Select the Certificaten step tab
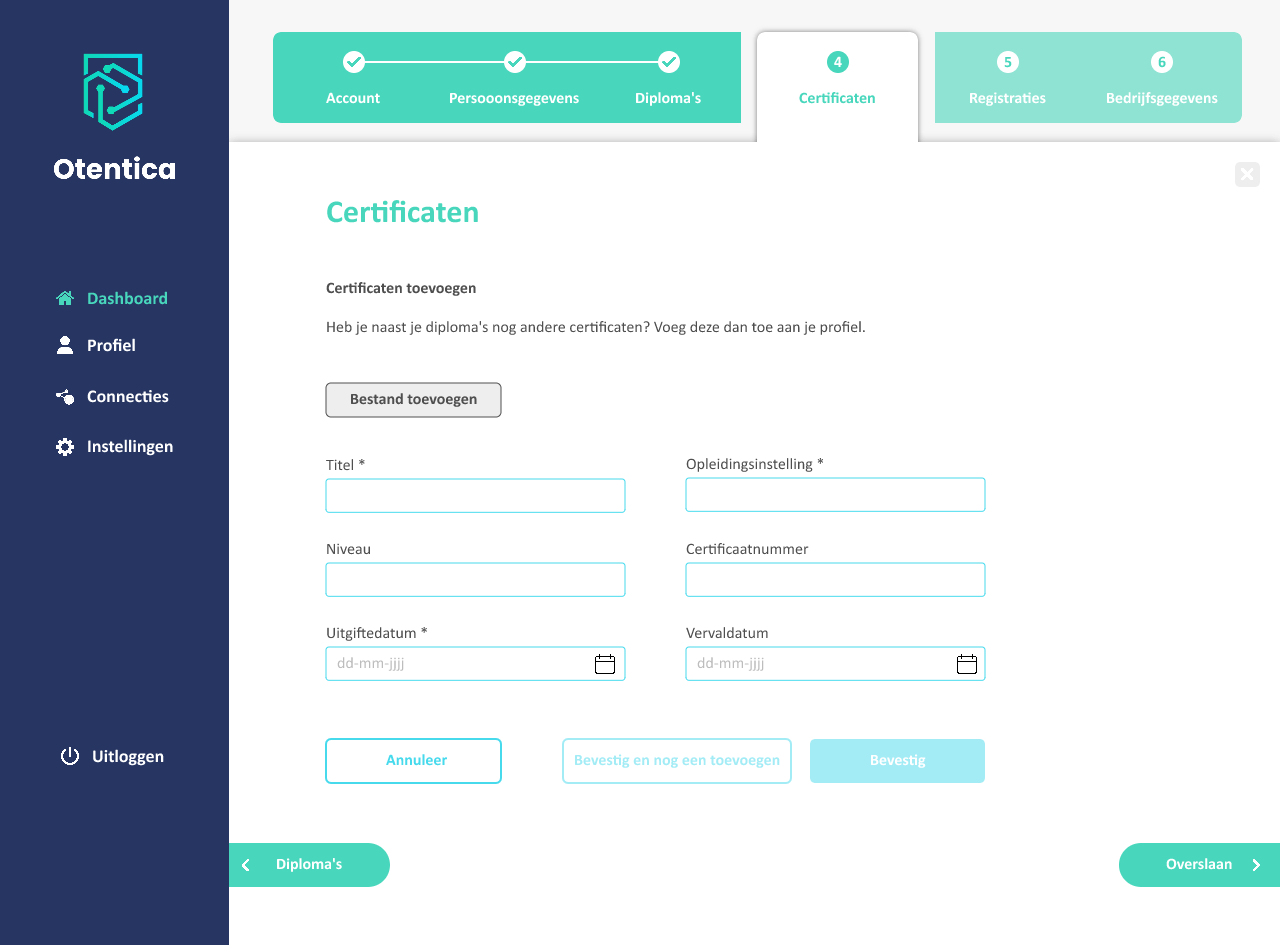Screen dimensions: 1280x945 pos(837,87)
